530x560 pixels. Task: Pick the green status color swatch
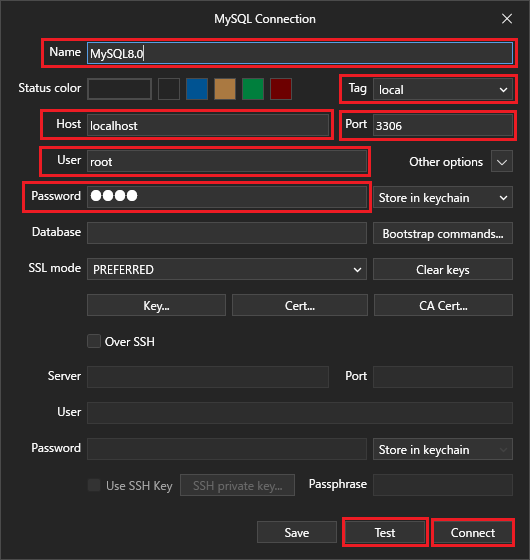click(253, 89)
